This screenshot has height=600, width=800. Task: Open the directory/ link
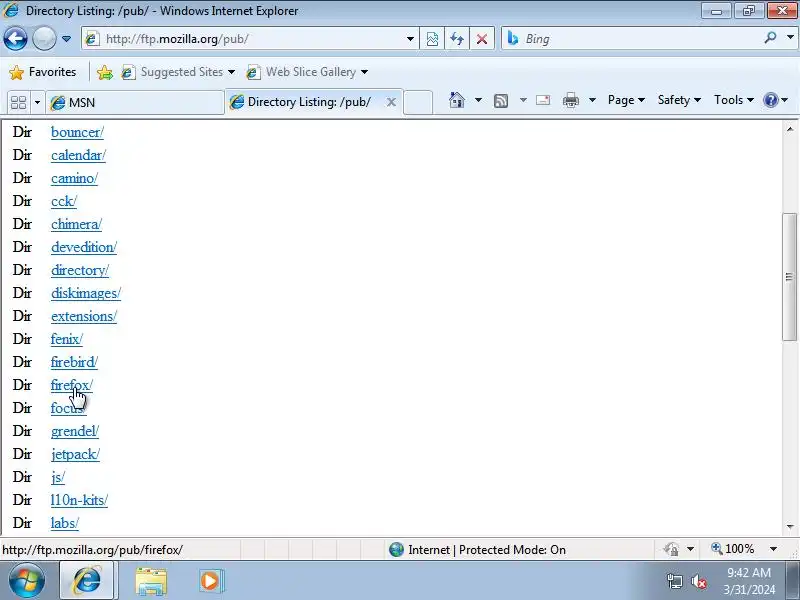coord(80,270)
